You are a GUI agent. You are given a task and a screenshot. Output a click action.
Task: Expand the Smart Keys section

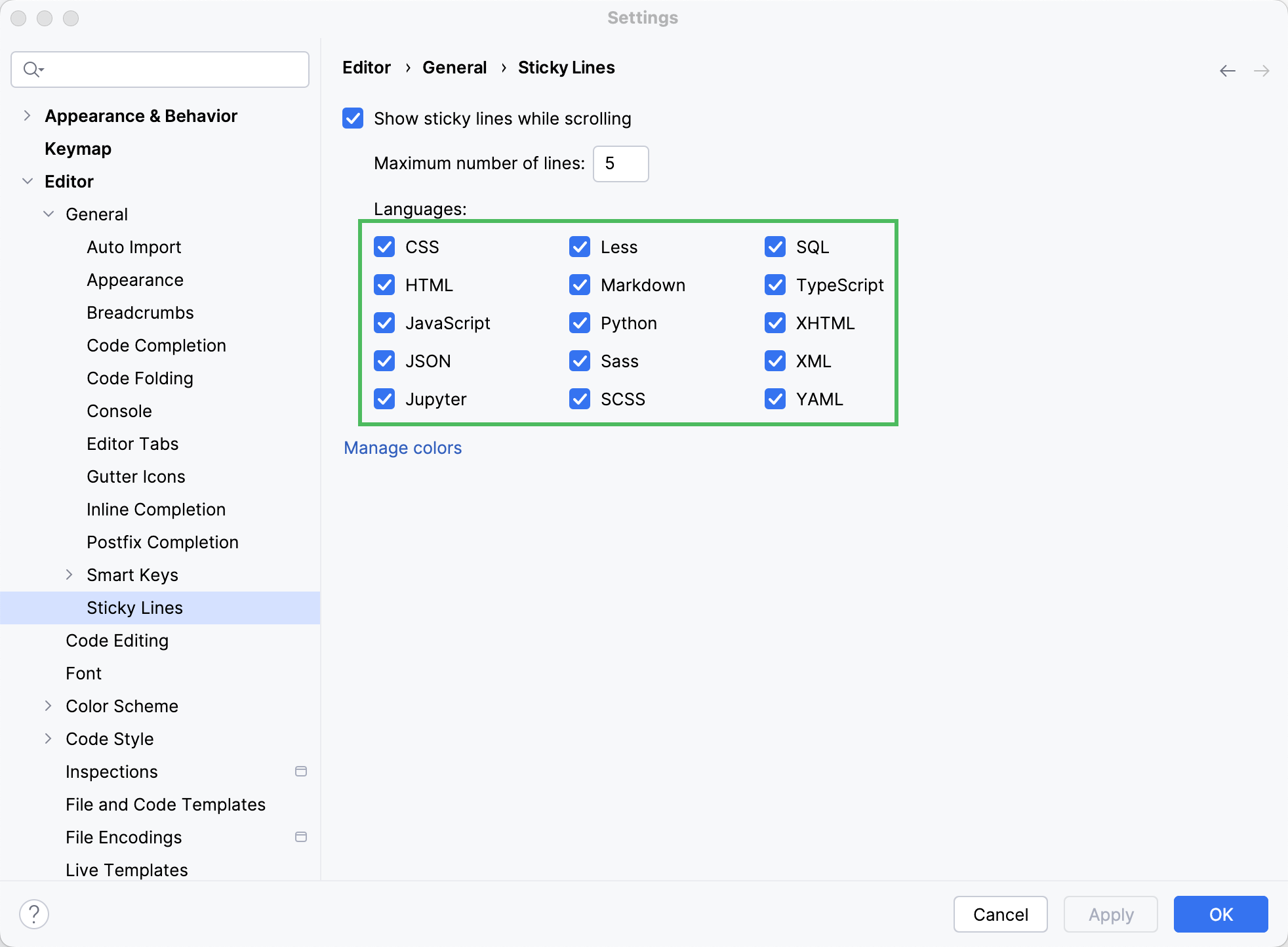tap(71, 574)
